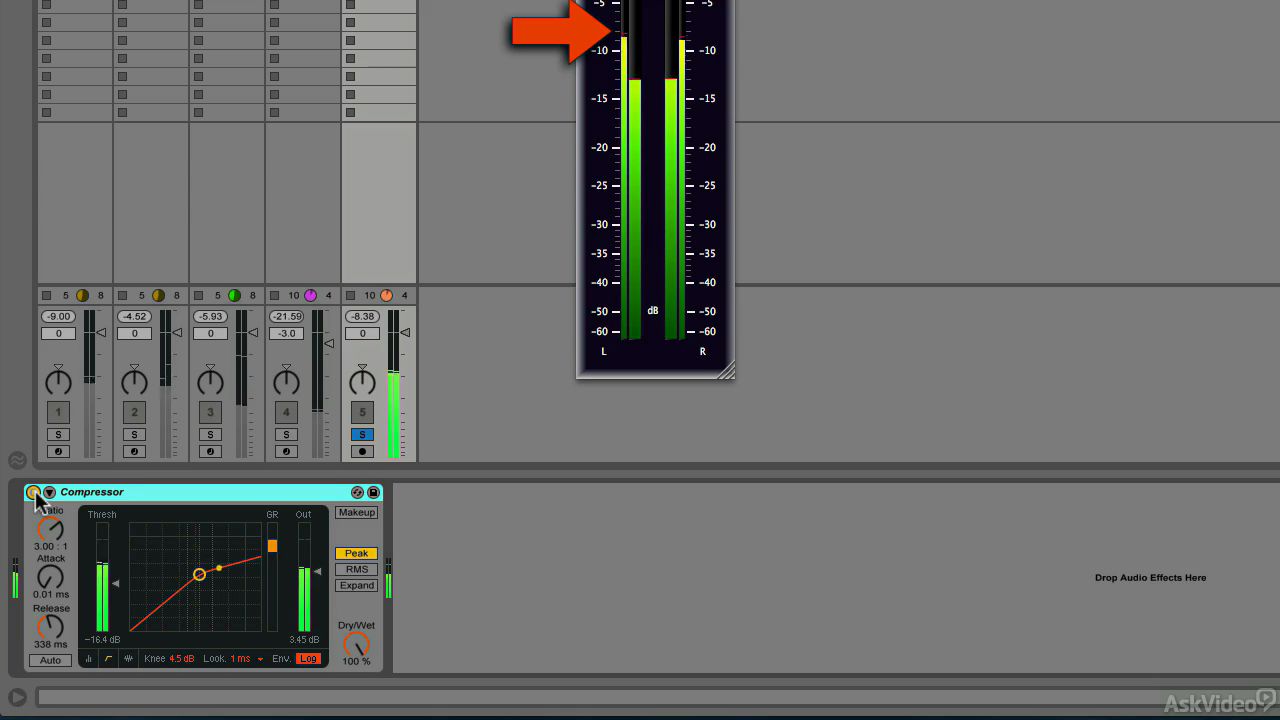Switch to the activity waveform view icon

click(128, 659)
